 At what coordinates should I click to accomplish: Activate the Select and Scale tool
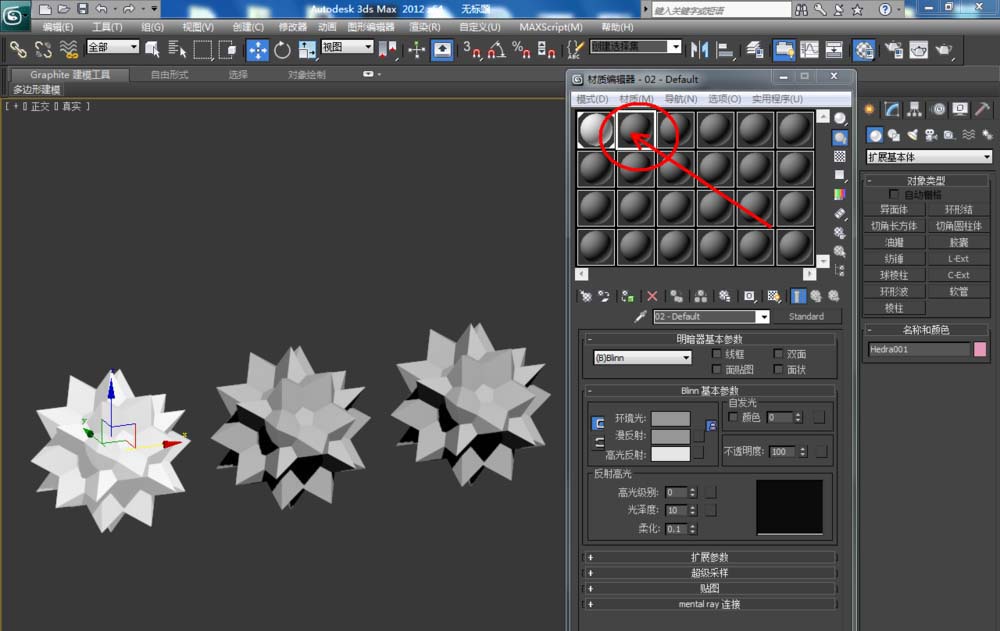click(307, 50)
